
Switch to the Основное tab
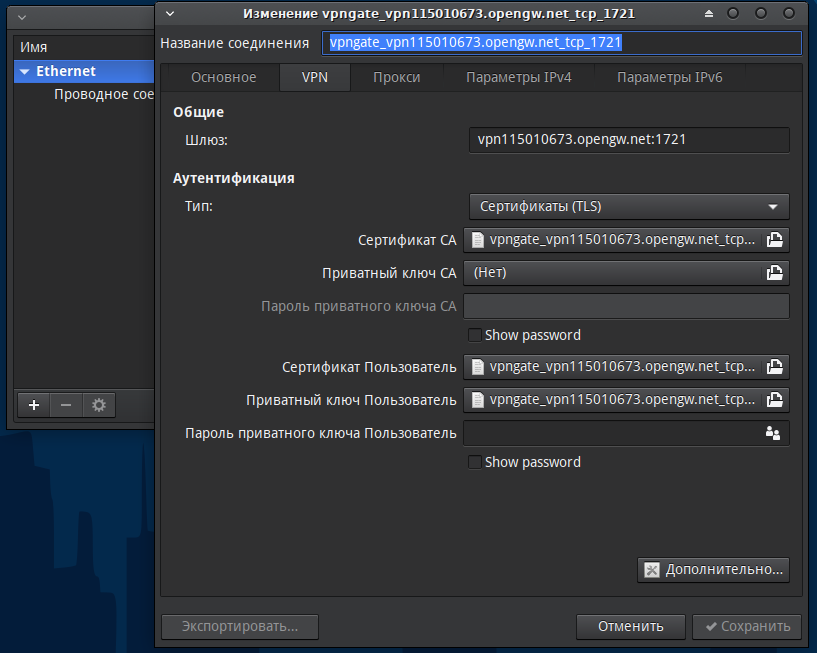pos(223,77)
